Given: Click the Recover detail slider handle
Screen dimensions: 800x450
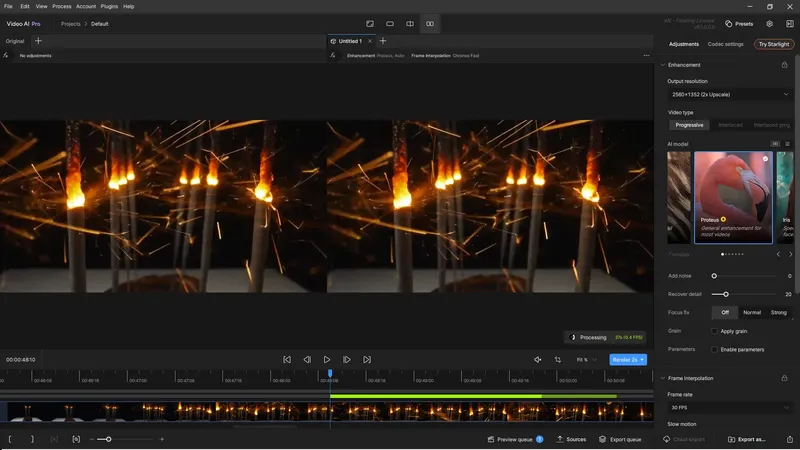Looking at the screenshot, I should click(725, 294).
